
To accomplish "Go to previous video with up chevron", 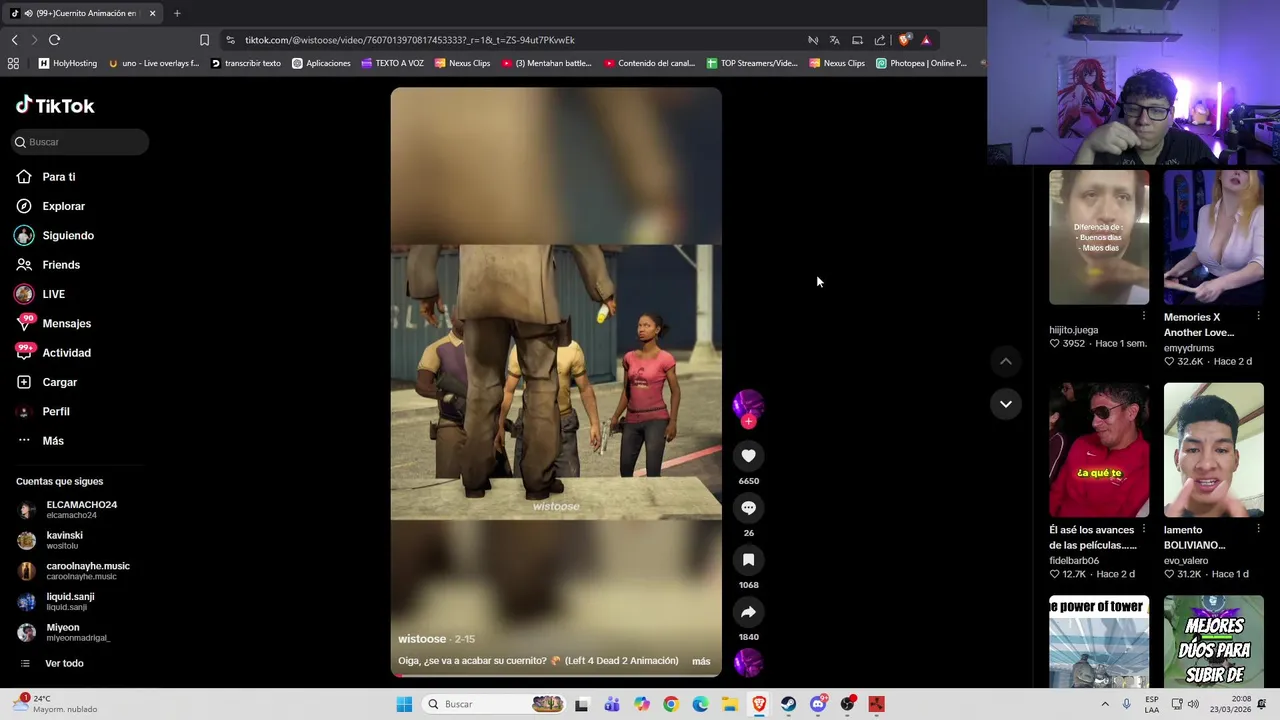I will click(x=1006, y=361).
